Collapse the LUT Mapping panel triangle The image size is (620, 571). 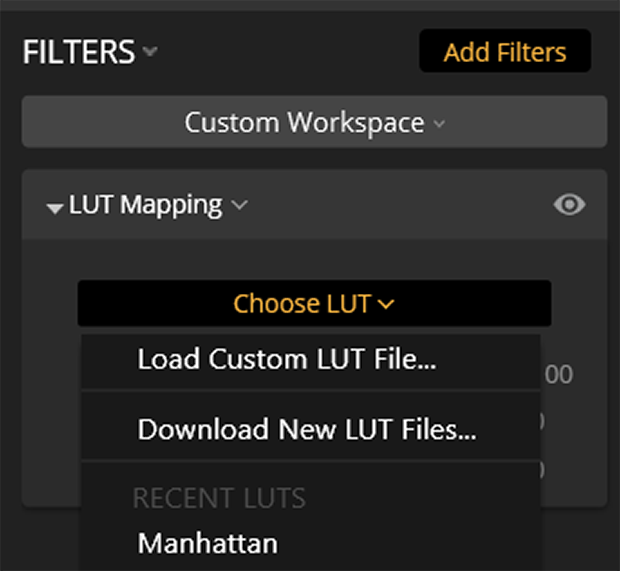coord(55,208)
